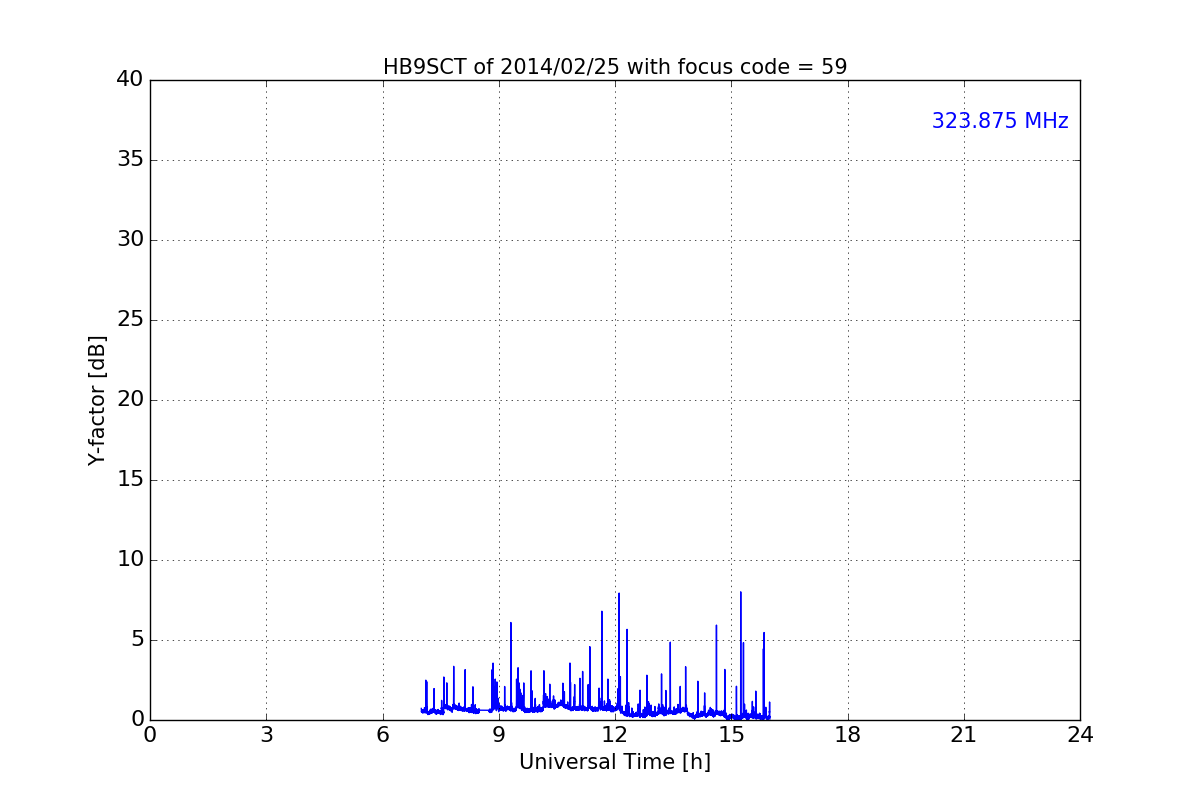Click the x-axis tick label '21'

click(x=964, y=735)
